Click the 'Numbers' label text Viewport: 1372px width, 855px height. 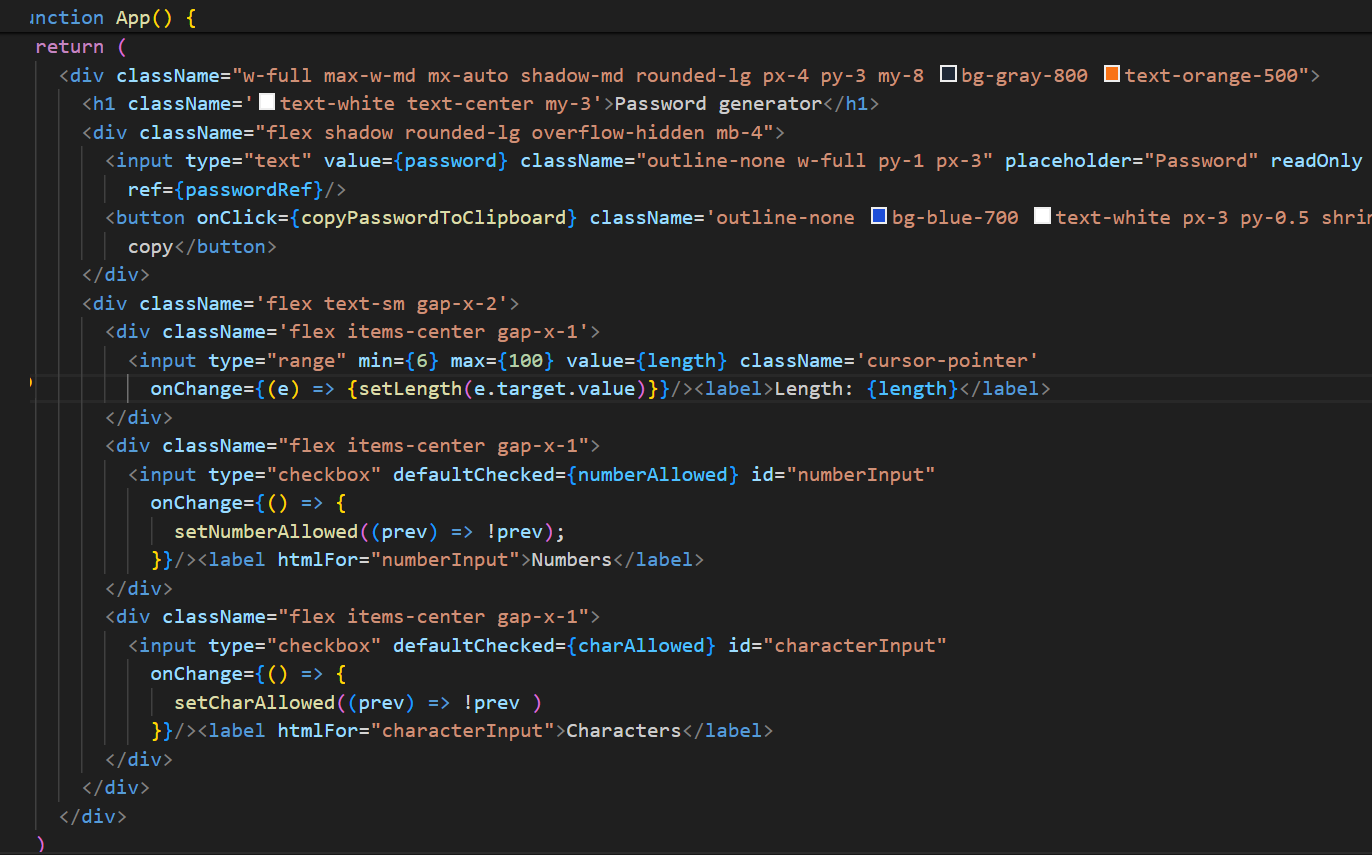(x=571, y=559)
